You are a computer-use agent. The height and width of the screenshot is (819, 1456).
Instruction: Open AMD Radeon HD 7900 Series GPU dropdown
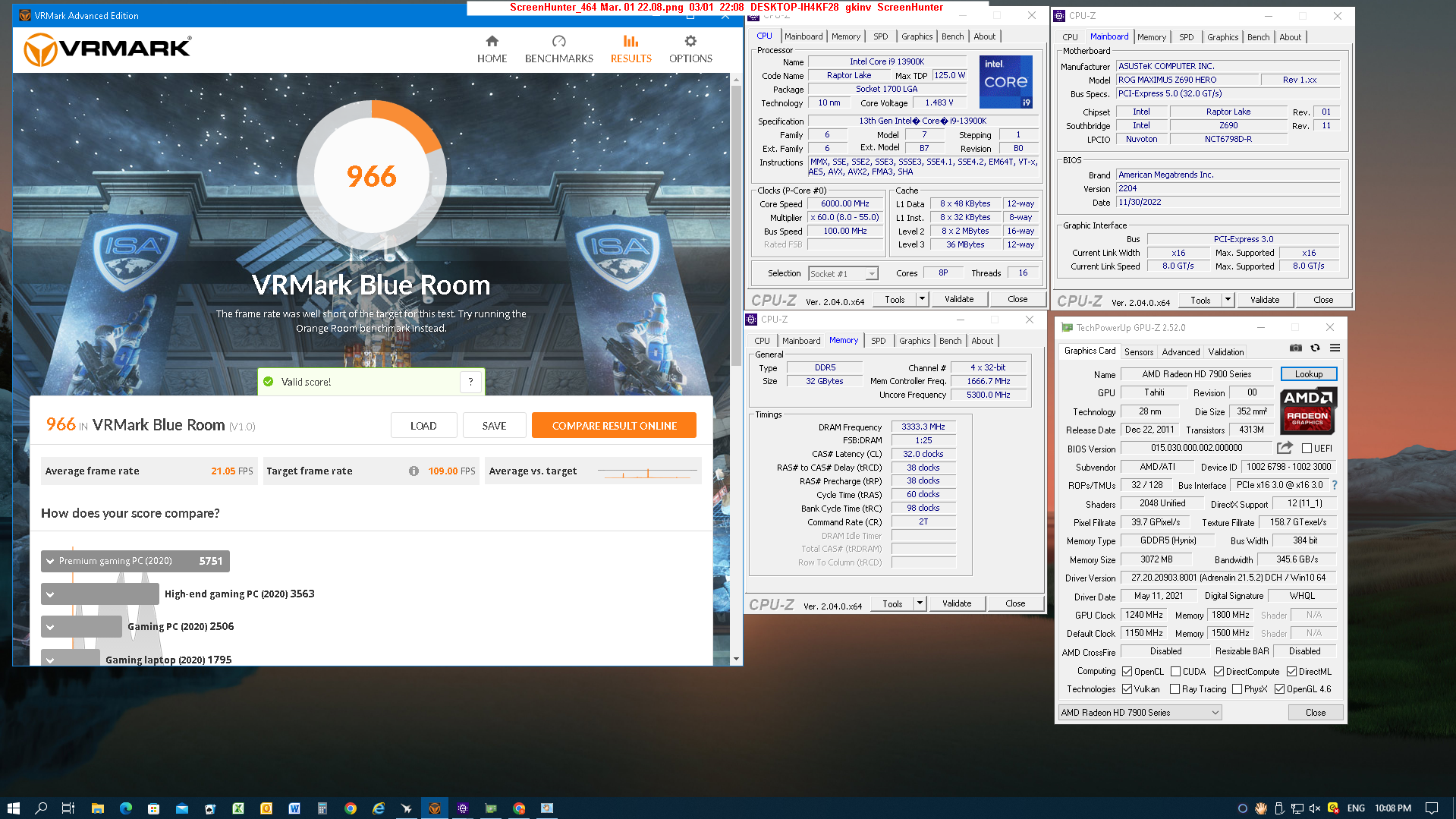[x=1140, y=712]
